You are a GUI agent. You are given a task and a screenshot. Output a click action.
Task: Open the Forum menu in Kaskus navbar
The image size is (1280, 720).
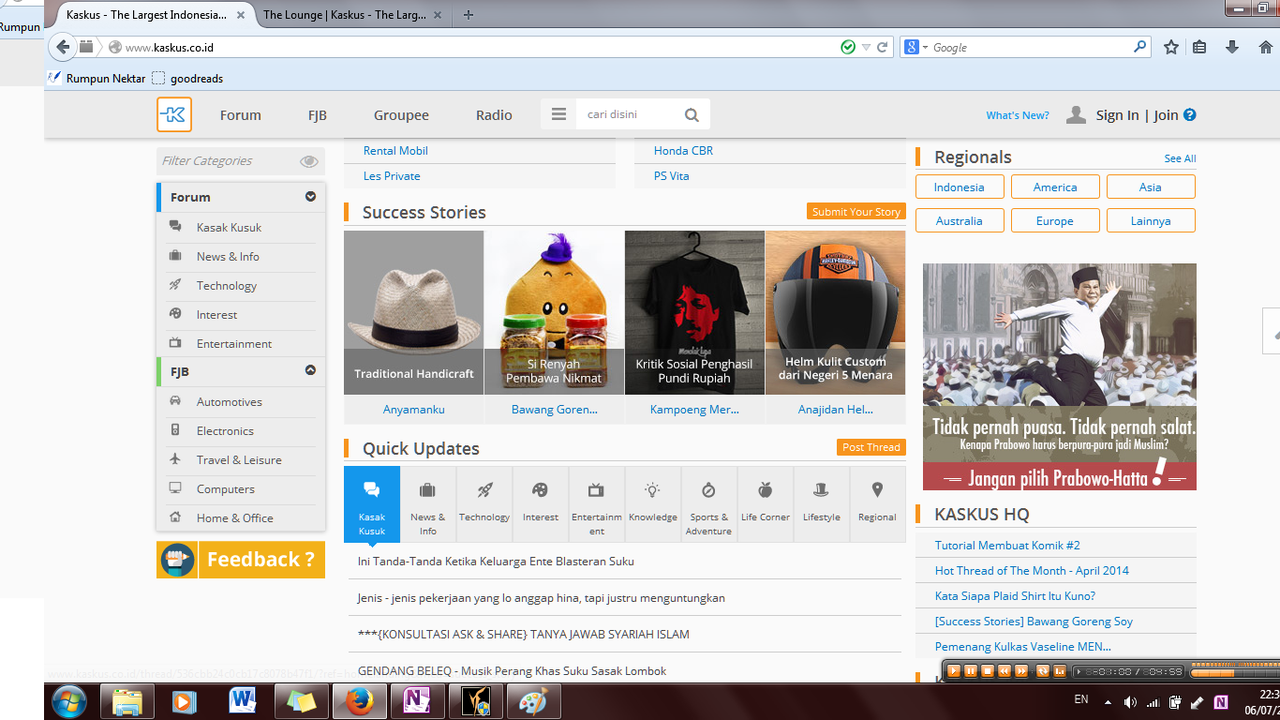[240, 115]
